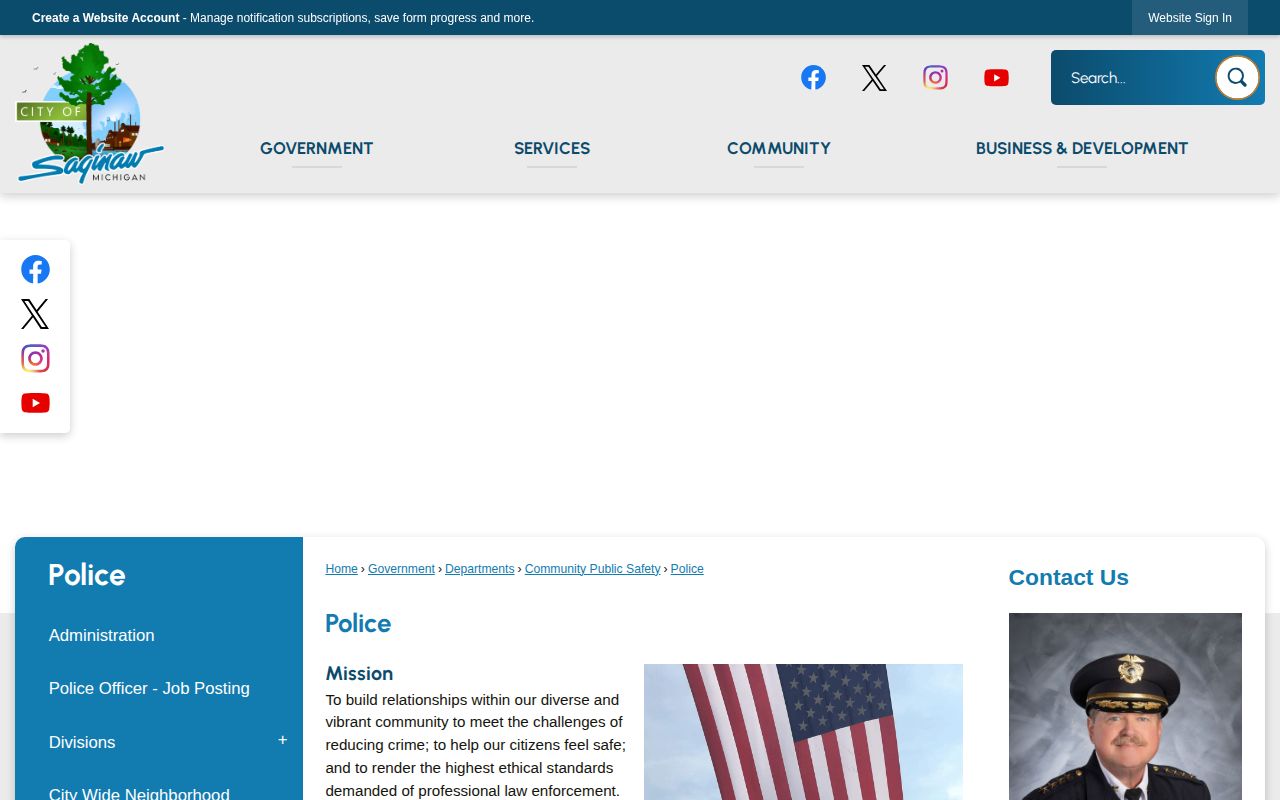Image resolution: width=1280 pixels, height=800 pixels.
Task: Expand the Divisions submenu
Action: click(x=283, y=741)
